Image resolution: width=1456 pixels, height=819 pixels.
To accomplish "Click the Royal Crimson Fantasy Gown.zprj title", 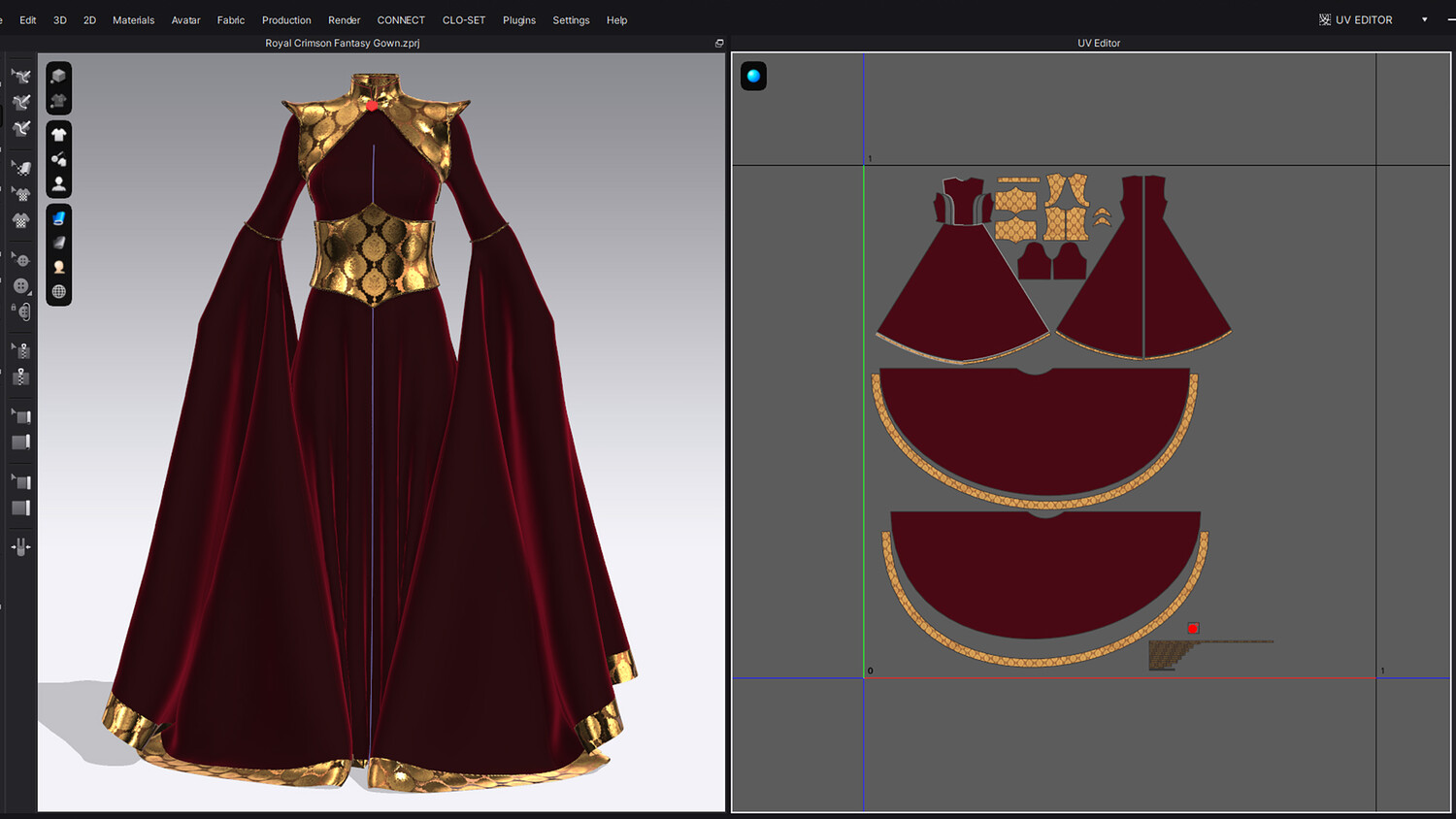I will point(343,43).
